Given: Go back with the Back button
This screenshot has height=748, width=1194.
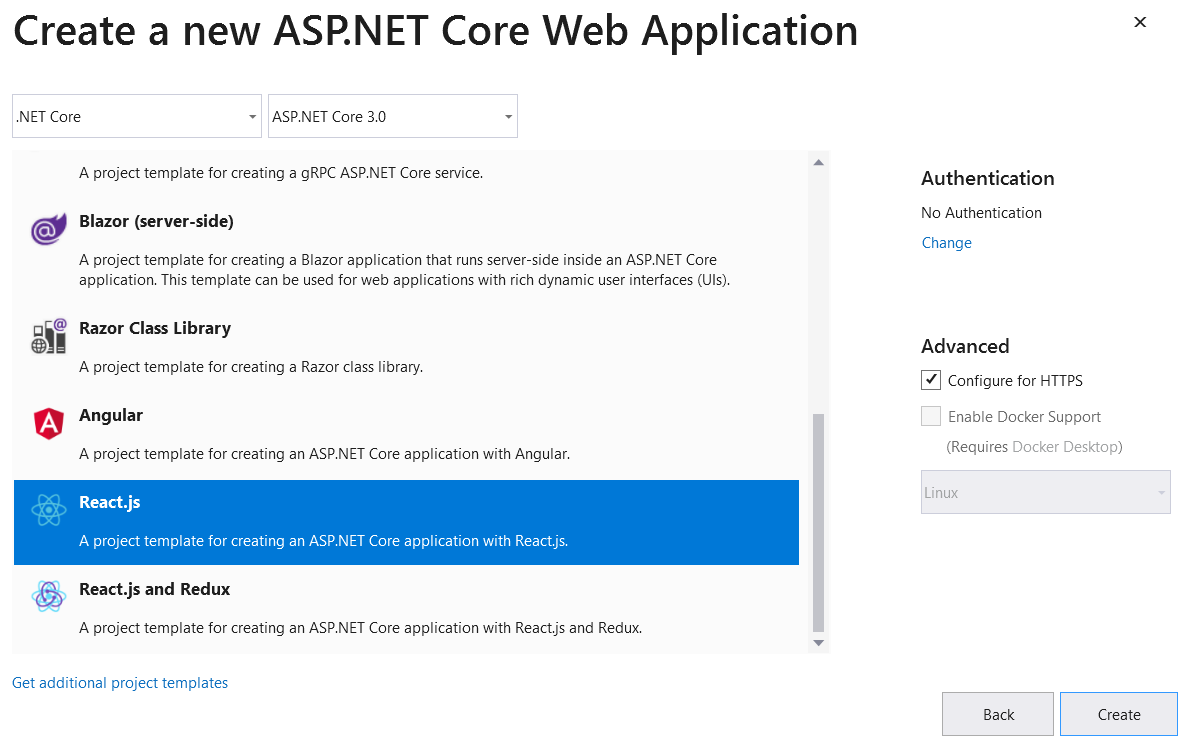Looking at the screenshot, I should click(997, 714).
